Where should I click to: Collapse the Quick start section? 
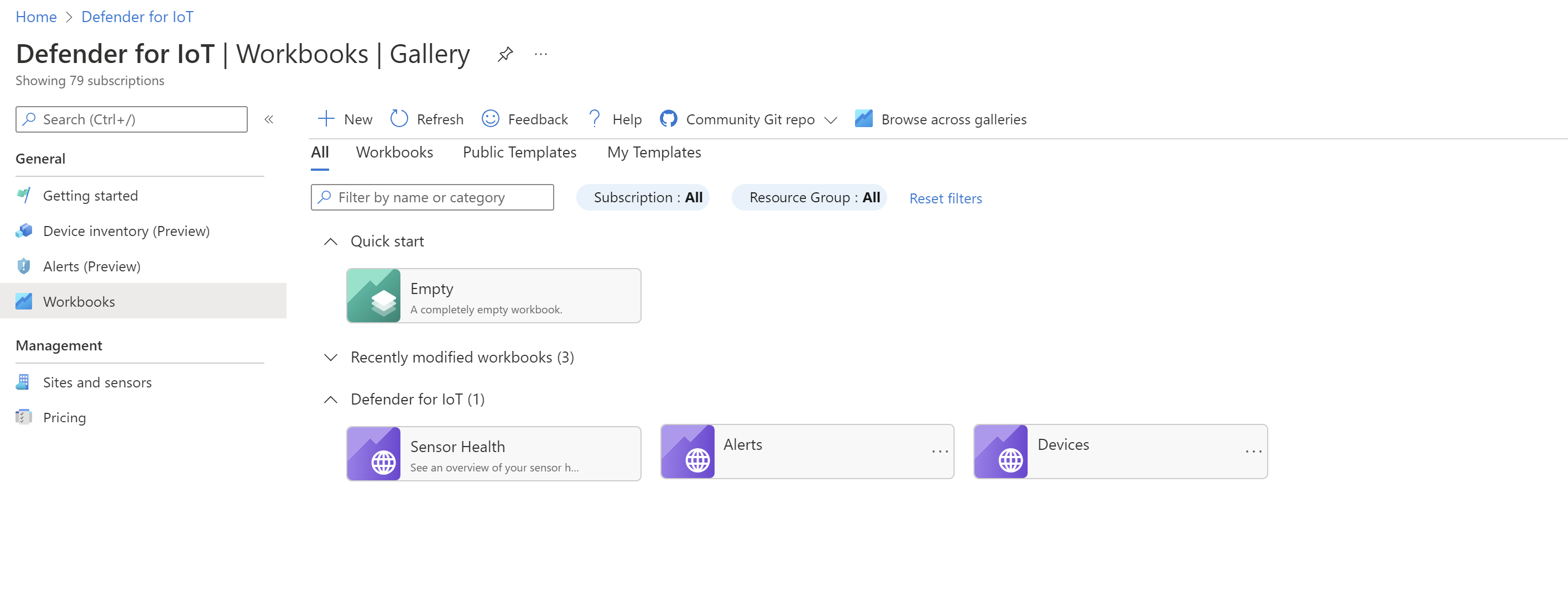[x=331, y=242]
